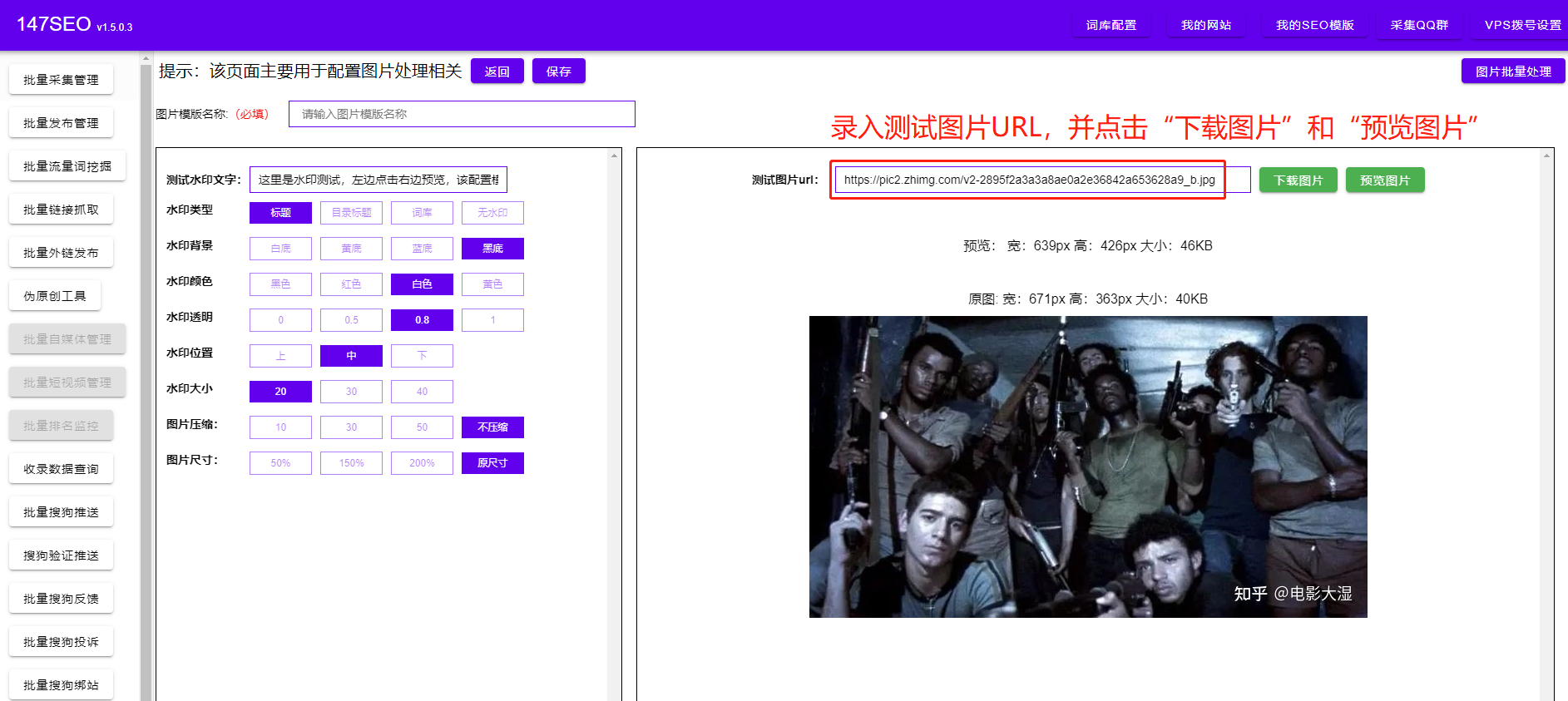This screenshot has height=701, width=1568.
Task: Open 批量搜狗推送 in sidebar
Action: [61, 512]
